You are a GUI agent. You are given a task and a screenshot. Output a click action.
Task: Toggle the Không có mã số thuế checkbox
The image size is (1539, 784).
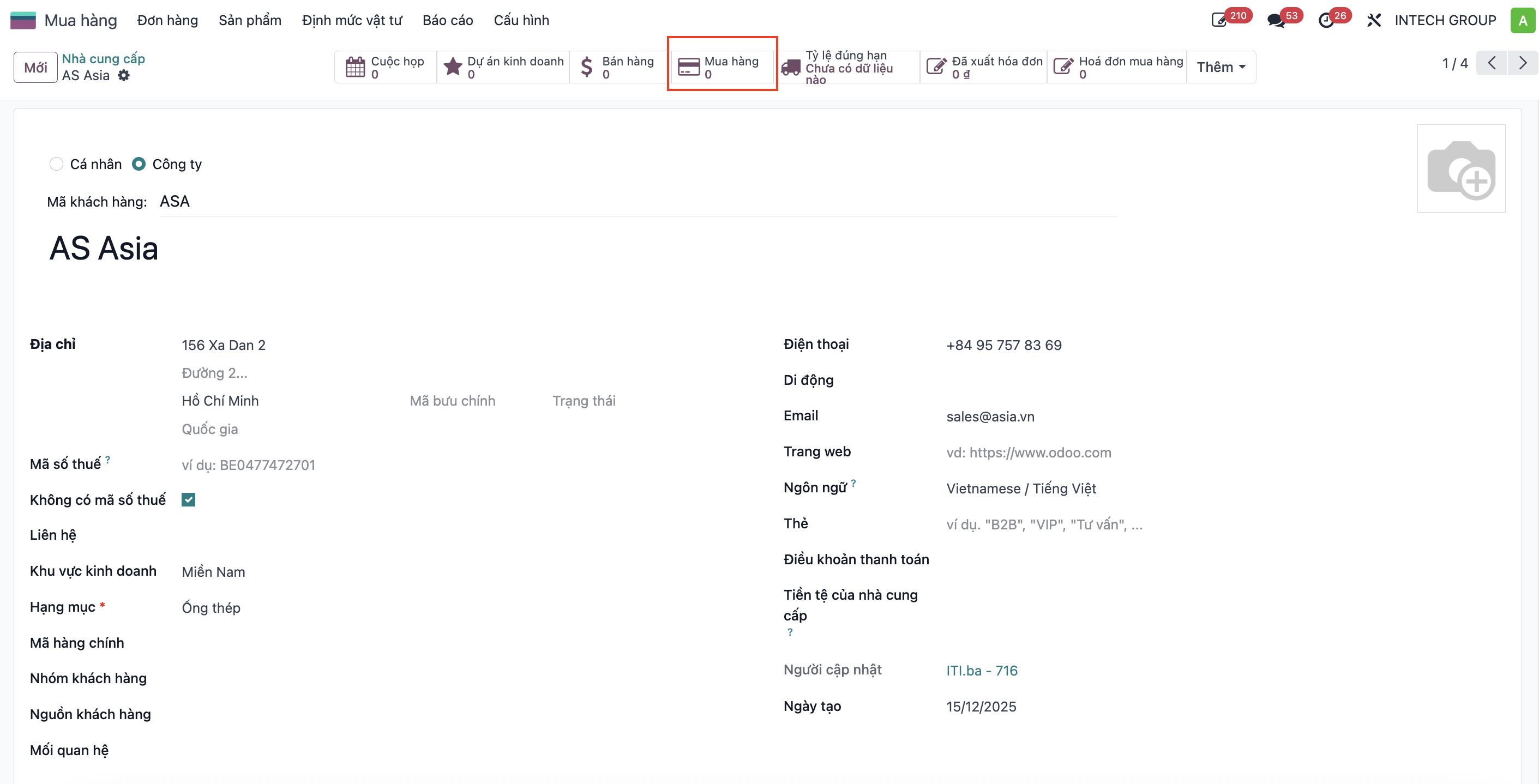pos(188,500)
